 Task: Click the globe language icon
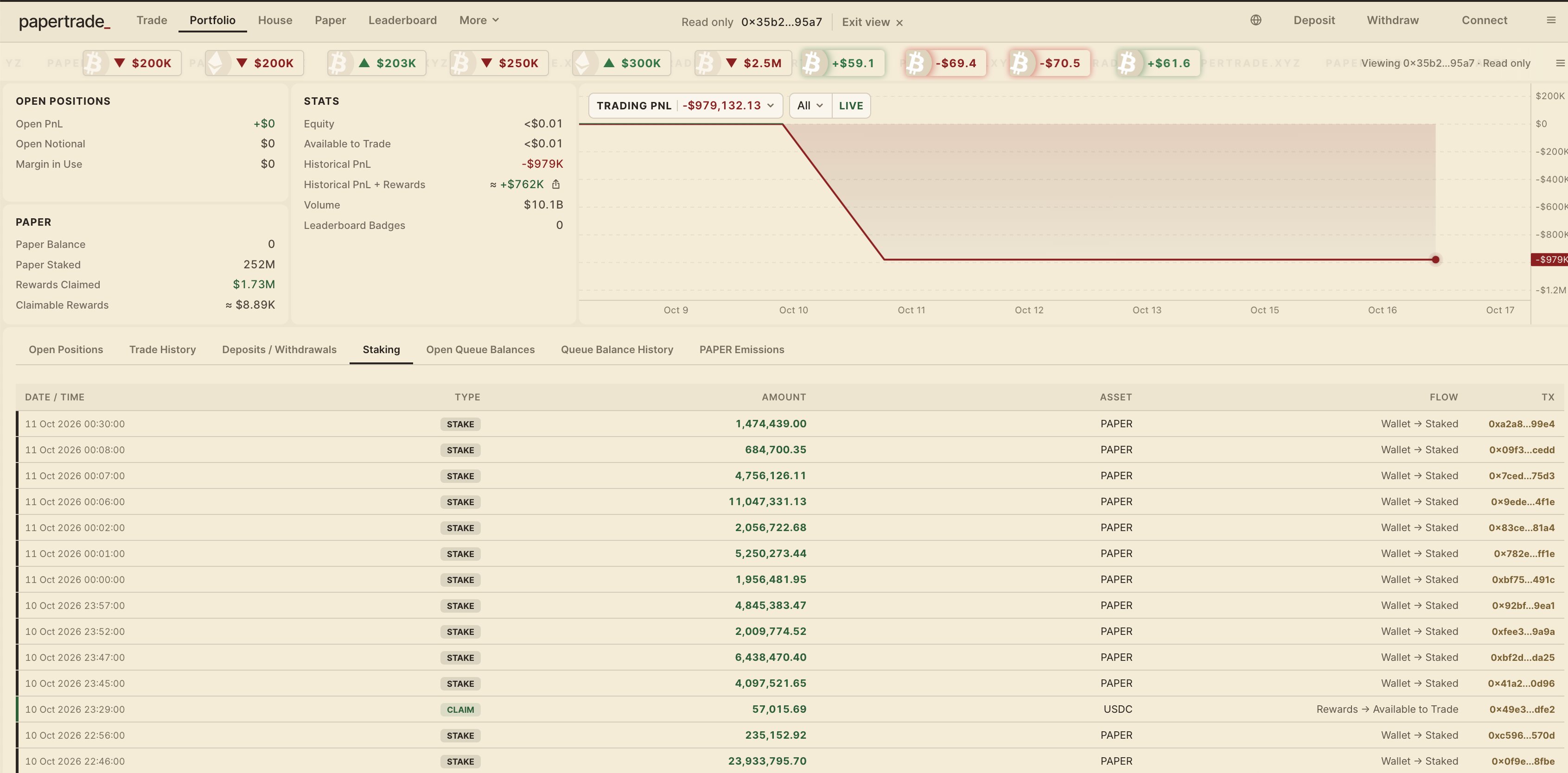[1256, 20]
